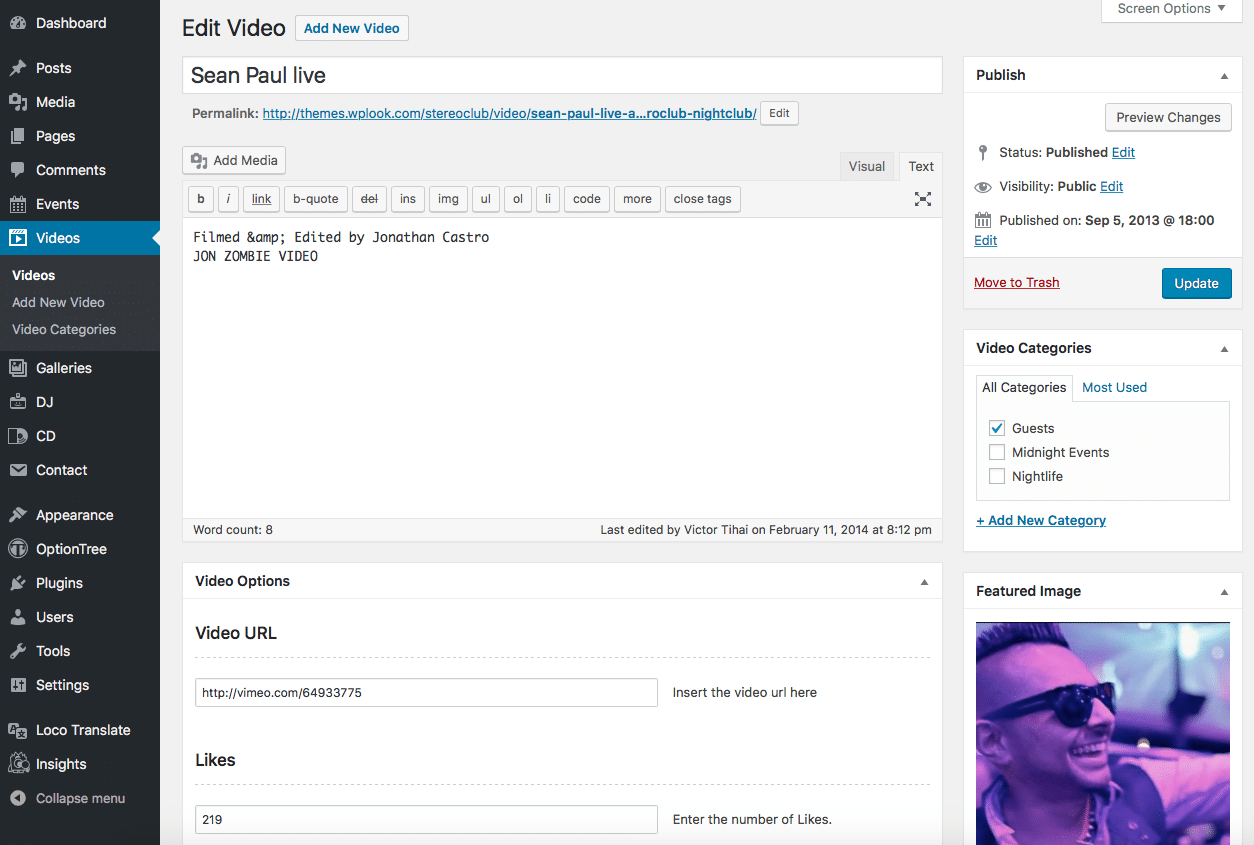Click the Events calendar icon
Screen dimensions: 1254x845
point(18,204)
